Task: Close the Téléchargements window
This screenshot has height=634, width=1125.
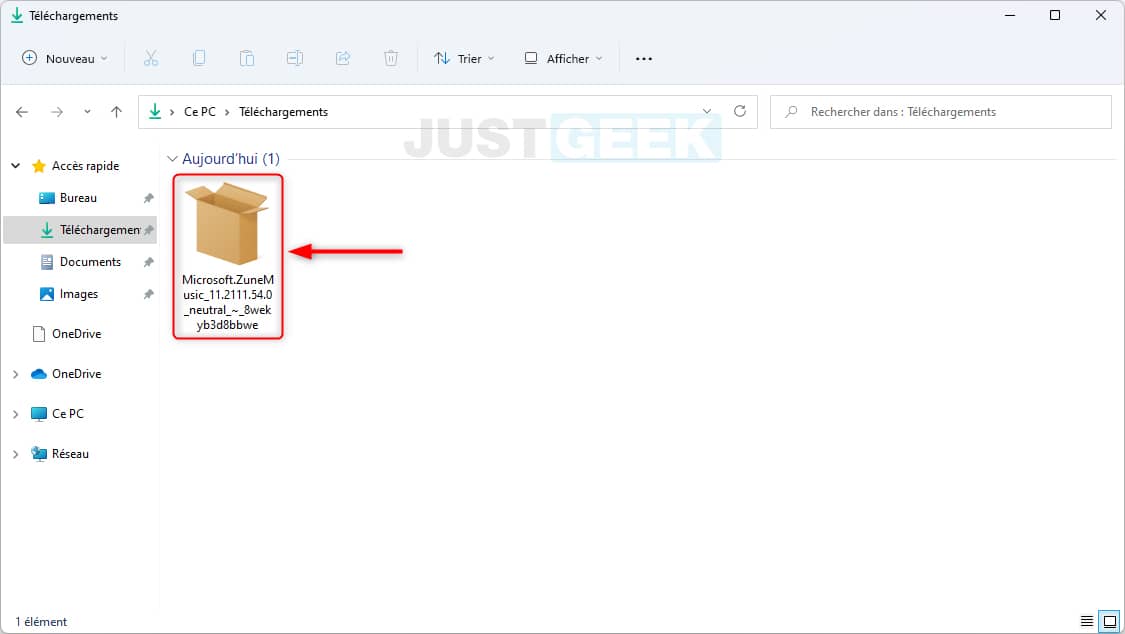Action: 1101,15
